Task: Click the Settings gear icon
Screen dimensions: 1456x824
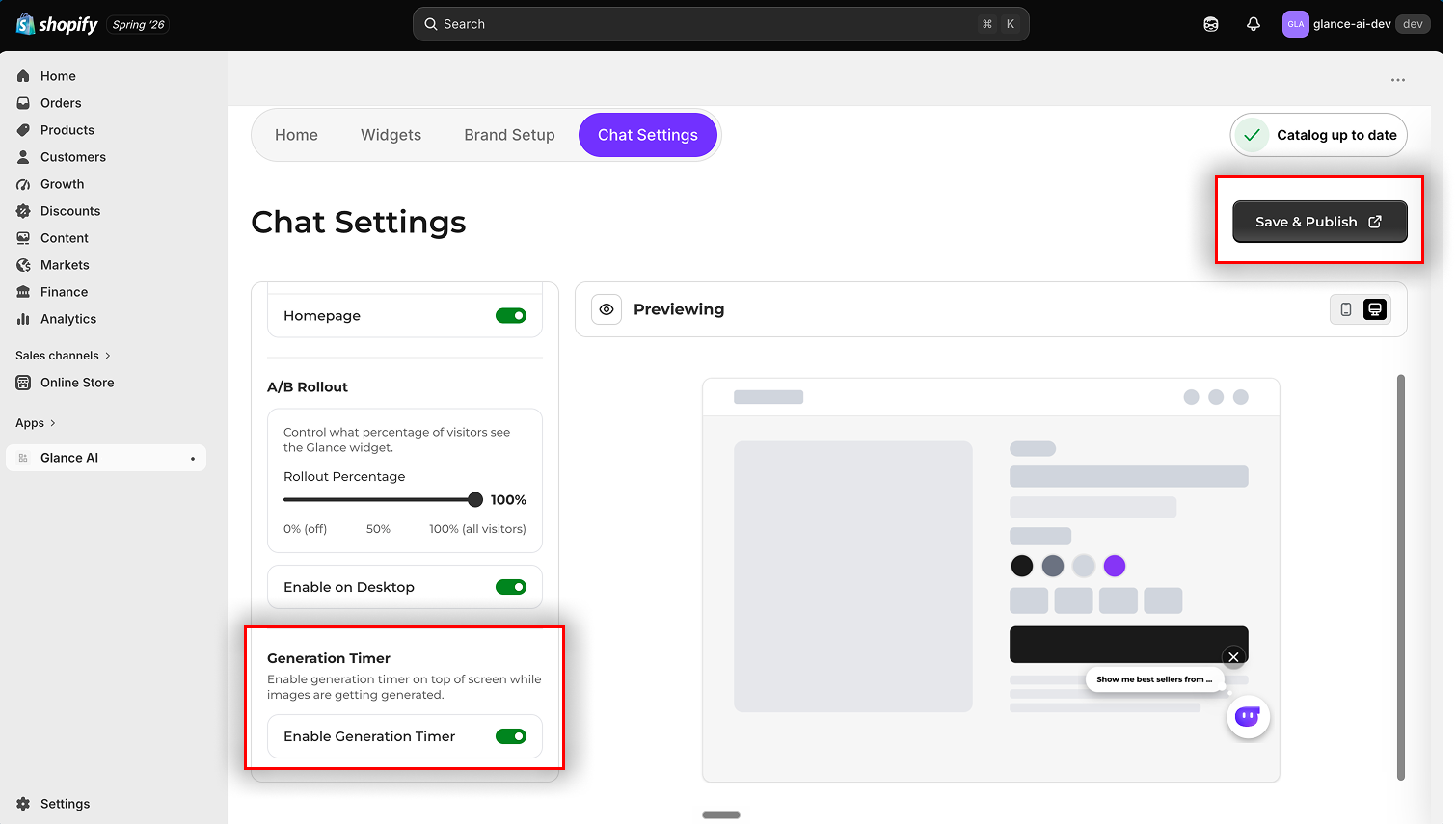Action: (x=23, y=804)
